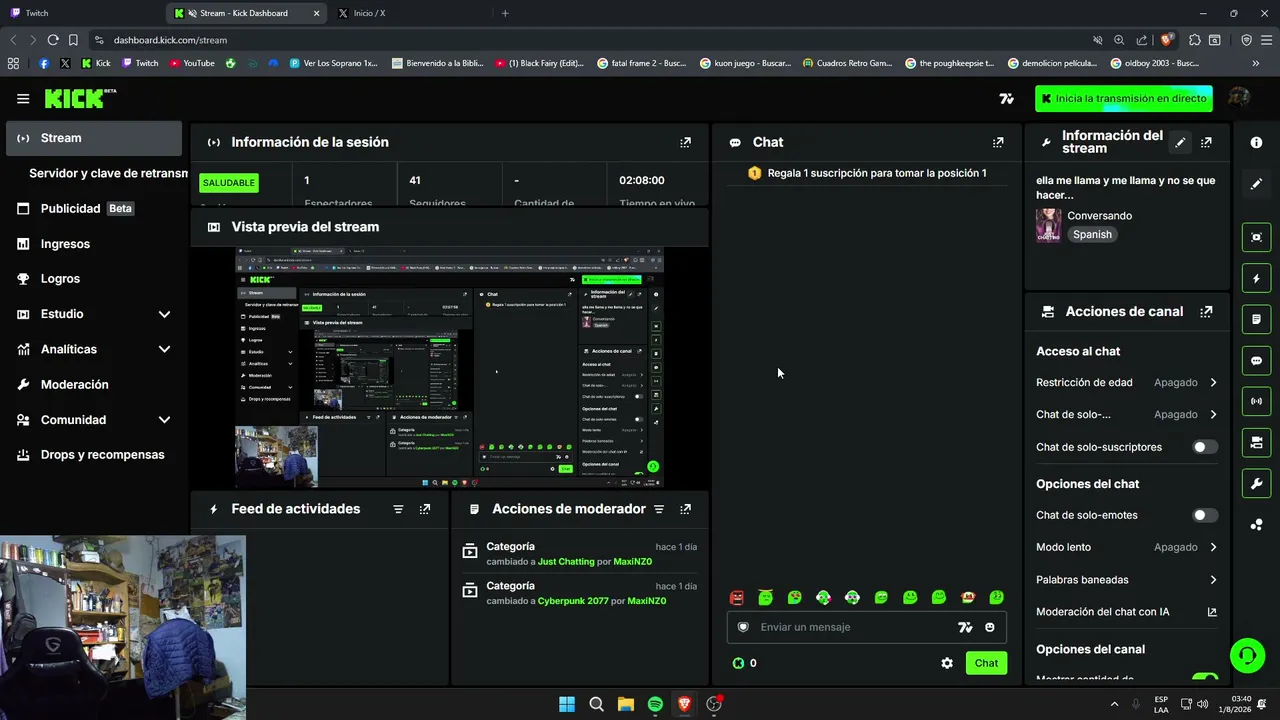Insert the red angry emote
Viewport: 1280px width, 720px height.
(x=737, y=598)
